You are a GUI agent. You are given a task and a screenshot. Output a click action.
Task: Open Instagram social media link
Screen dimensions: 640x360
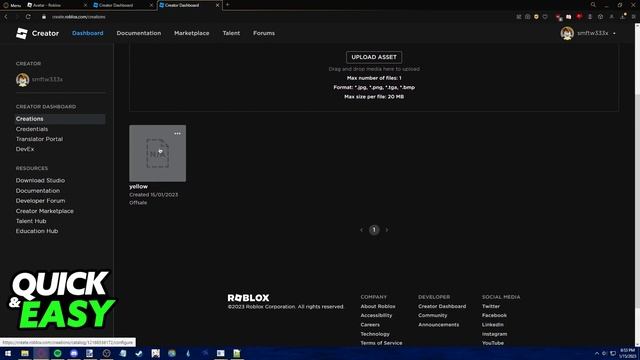tap(494, 334)
